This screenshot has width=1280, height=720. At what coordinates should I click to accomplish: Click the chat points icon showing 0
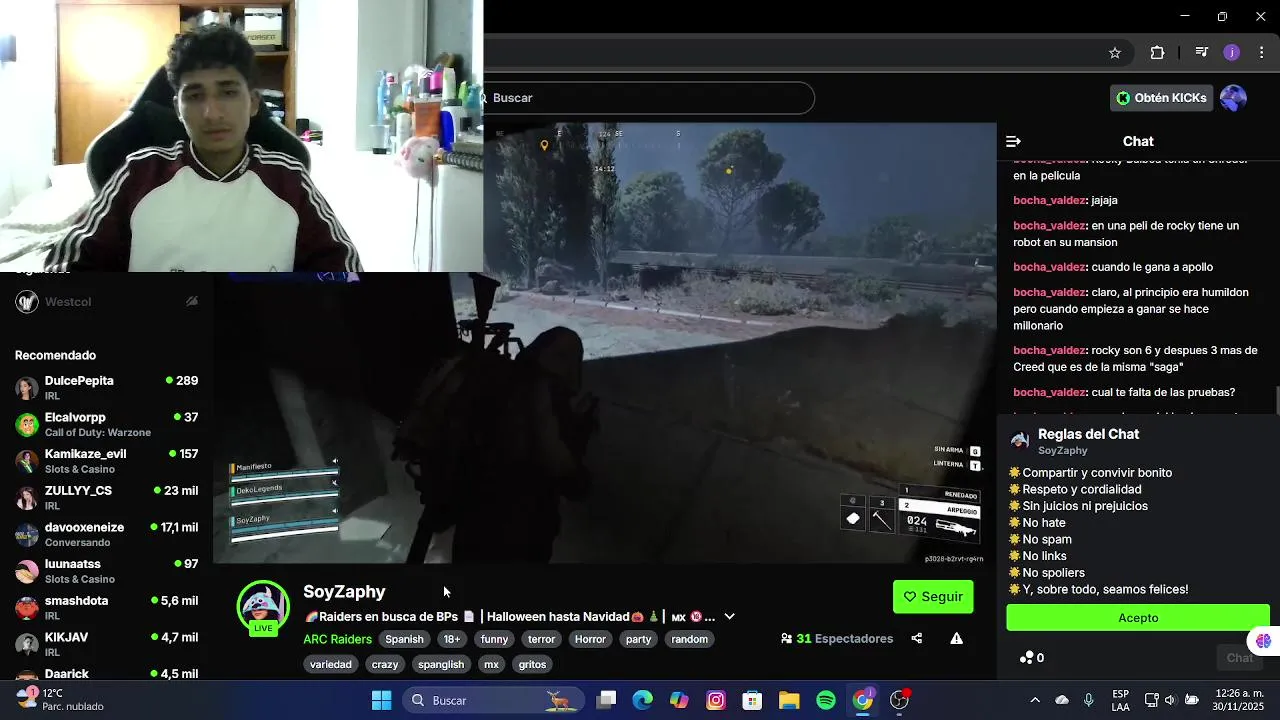click(x=1032, y=658)
